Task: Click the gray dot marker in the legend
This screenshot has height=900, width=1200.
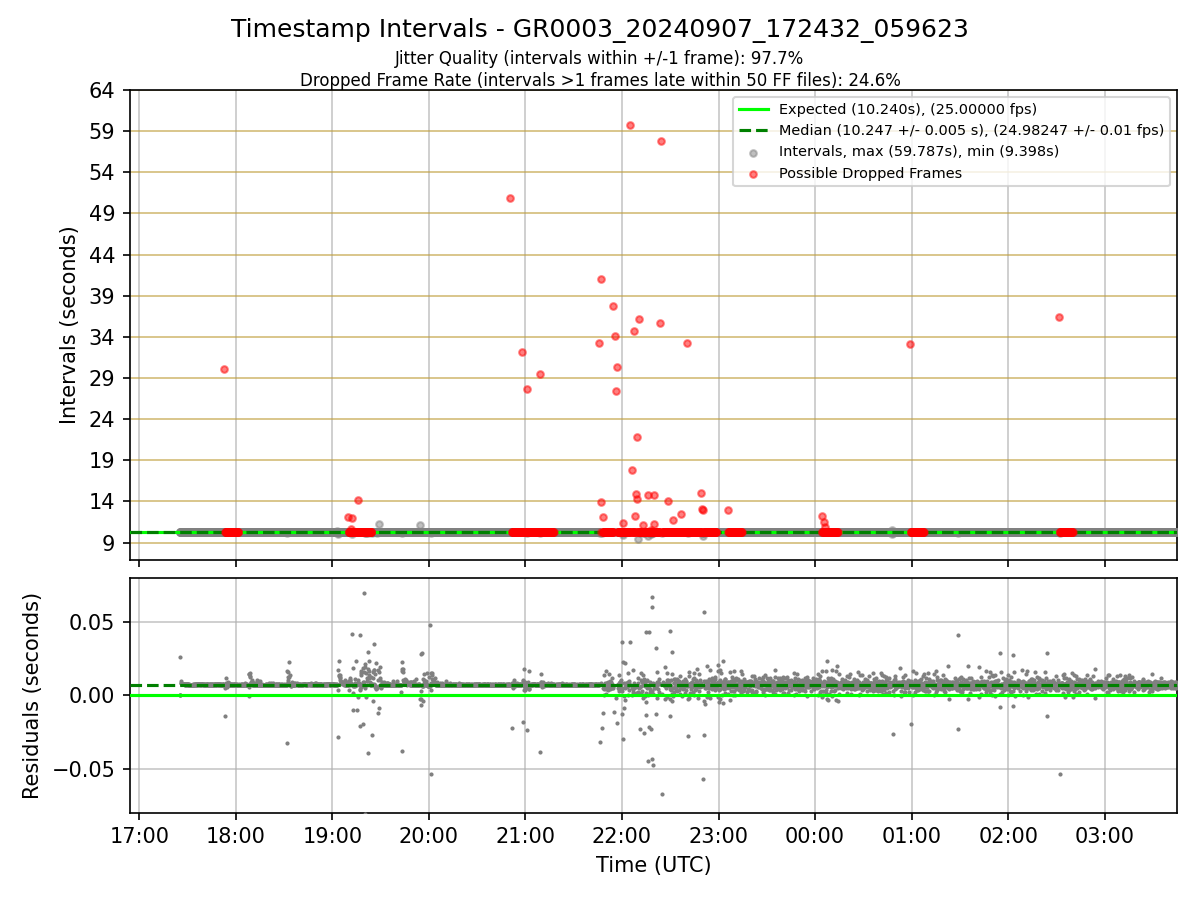Action: [x=754, y=152]
